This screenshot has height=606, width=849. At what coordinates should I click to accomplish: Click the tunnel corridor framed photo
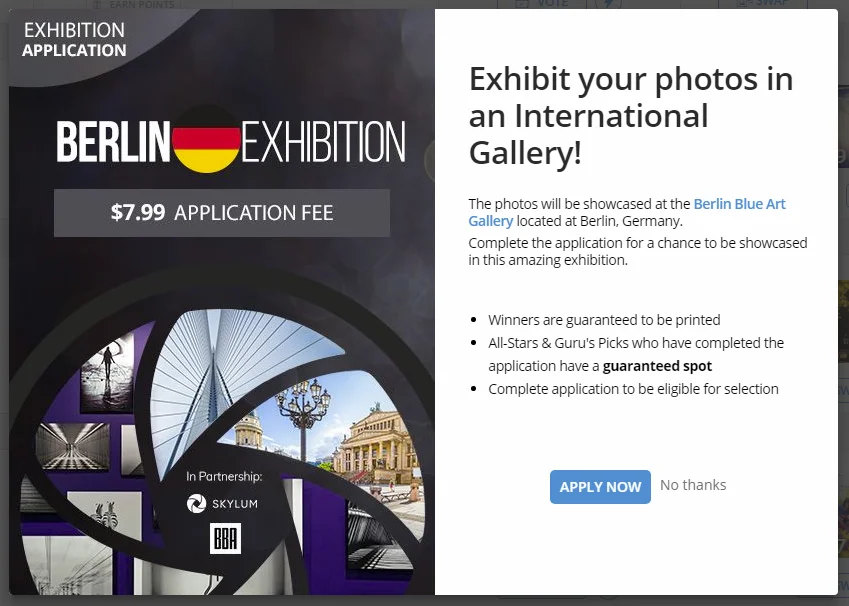click(73, 447)
